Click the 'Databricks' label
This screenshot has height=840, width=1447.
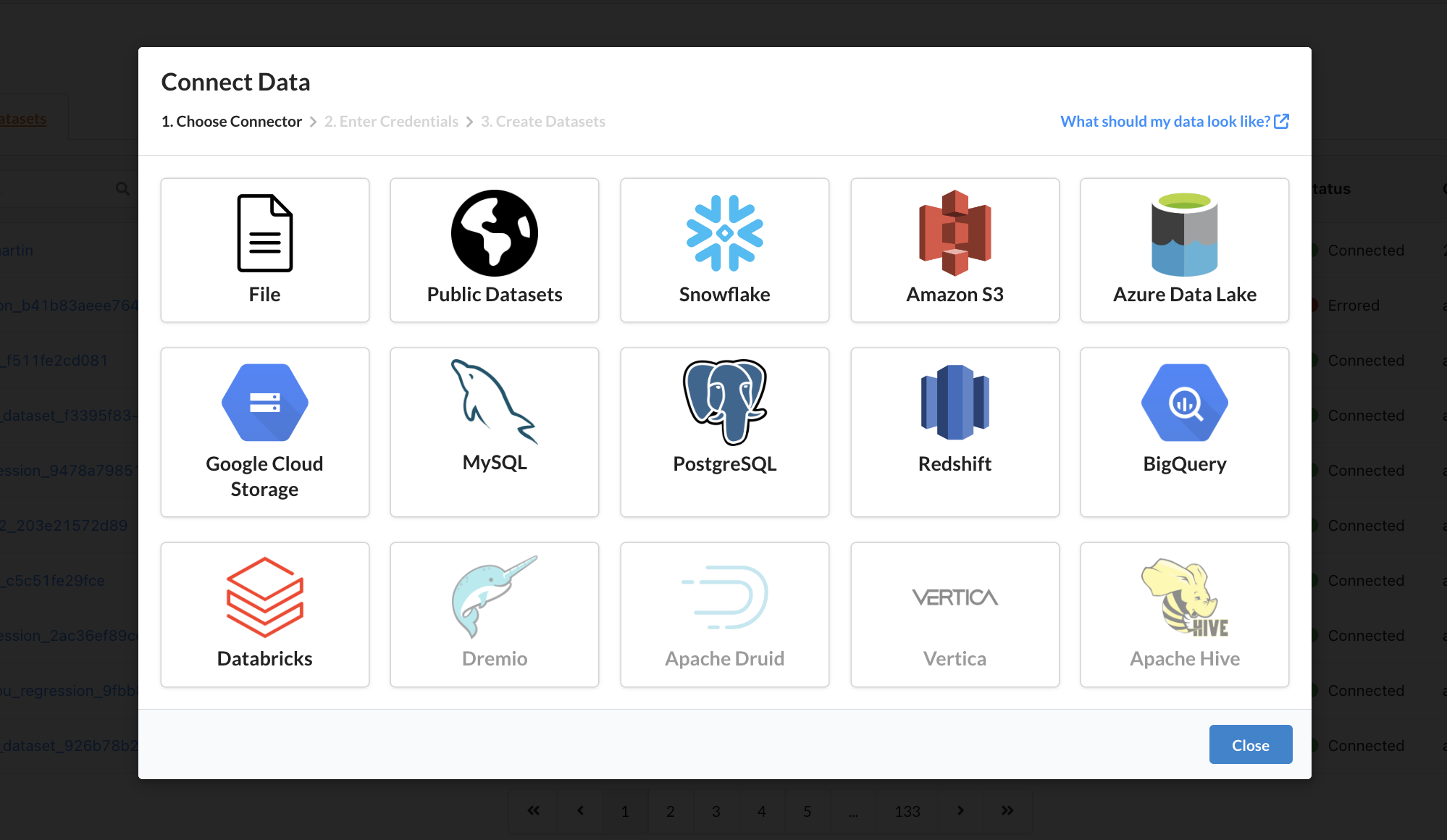(265, 658)
